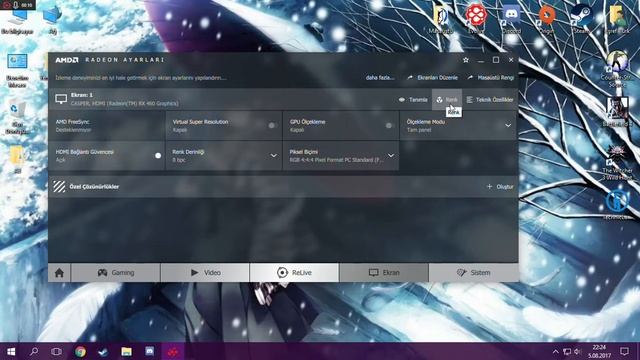Viewport: 640px width, 360px height.
Task: Open the red hexagon-pattern desktop shortcut
Action: coord(476,18)
